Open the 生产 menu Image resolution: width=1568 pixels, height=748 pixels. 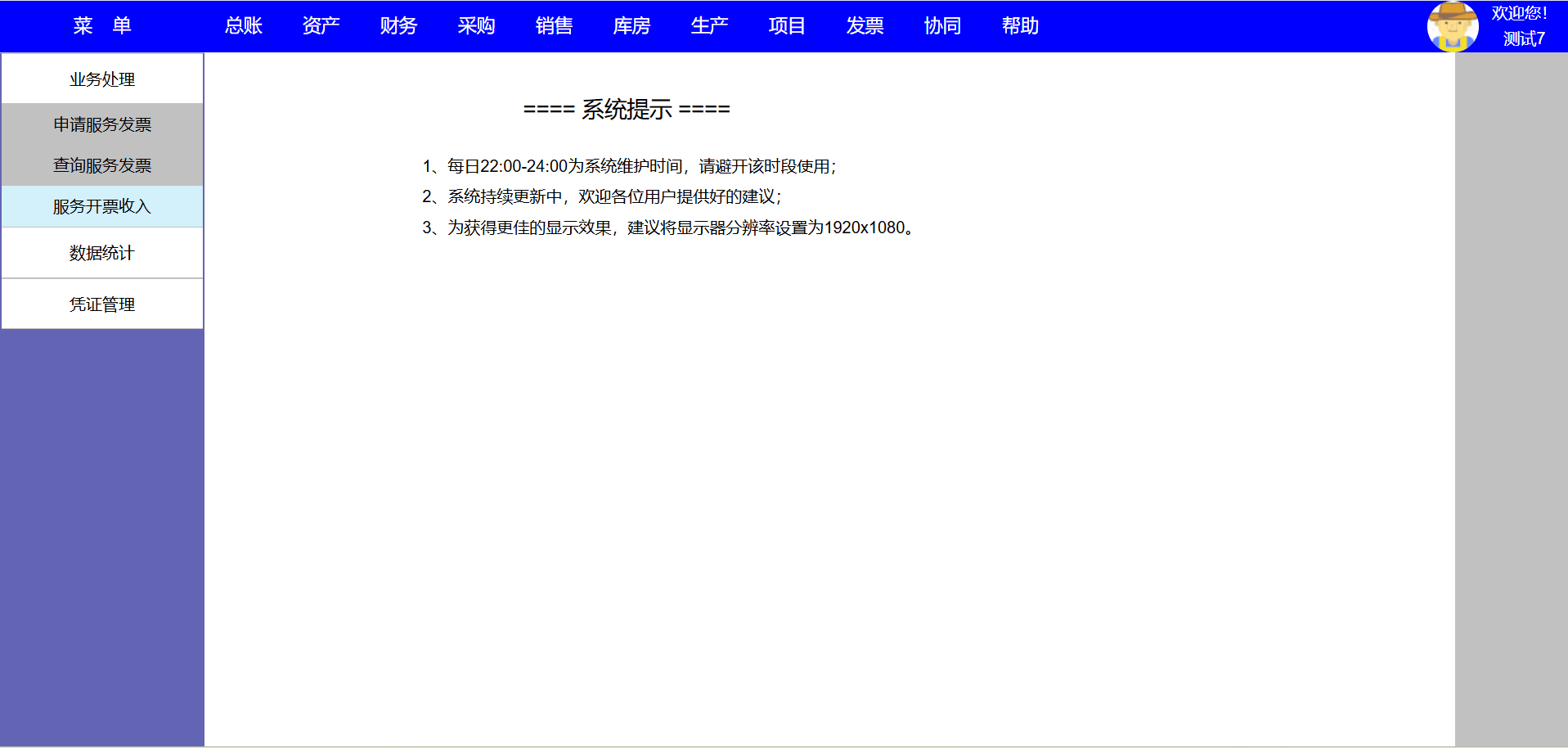[709, 26]
